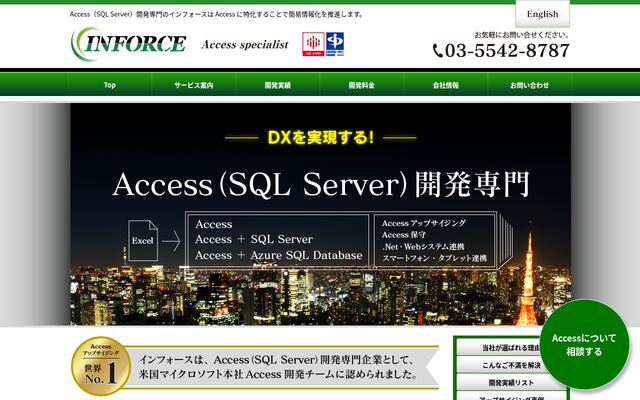Click the phone handset icon
The width and height of the screenshot is (640, 400).
click(438, 51)
